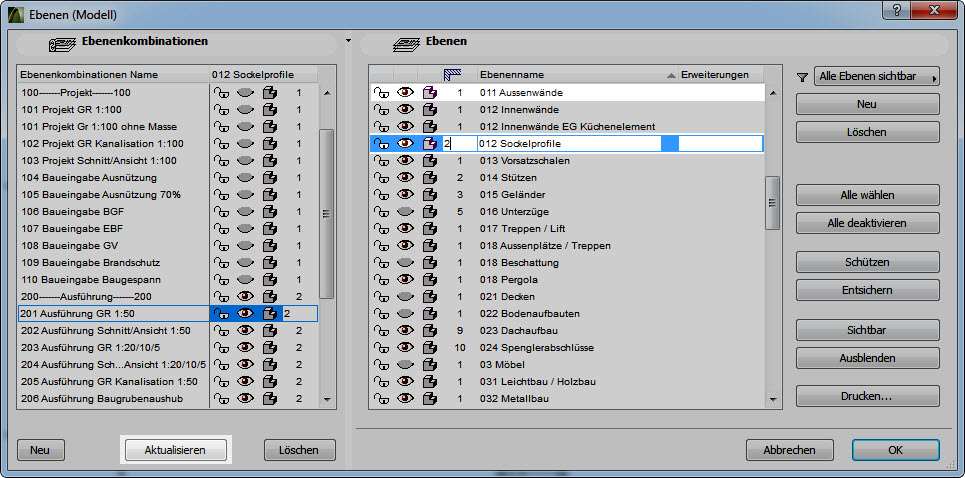965x478 pixels.
Task: Click layer combinations scrollbar thumb
Action: [x=327, y=213]
